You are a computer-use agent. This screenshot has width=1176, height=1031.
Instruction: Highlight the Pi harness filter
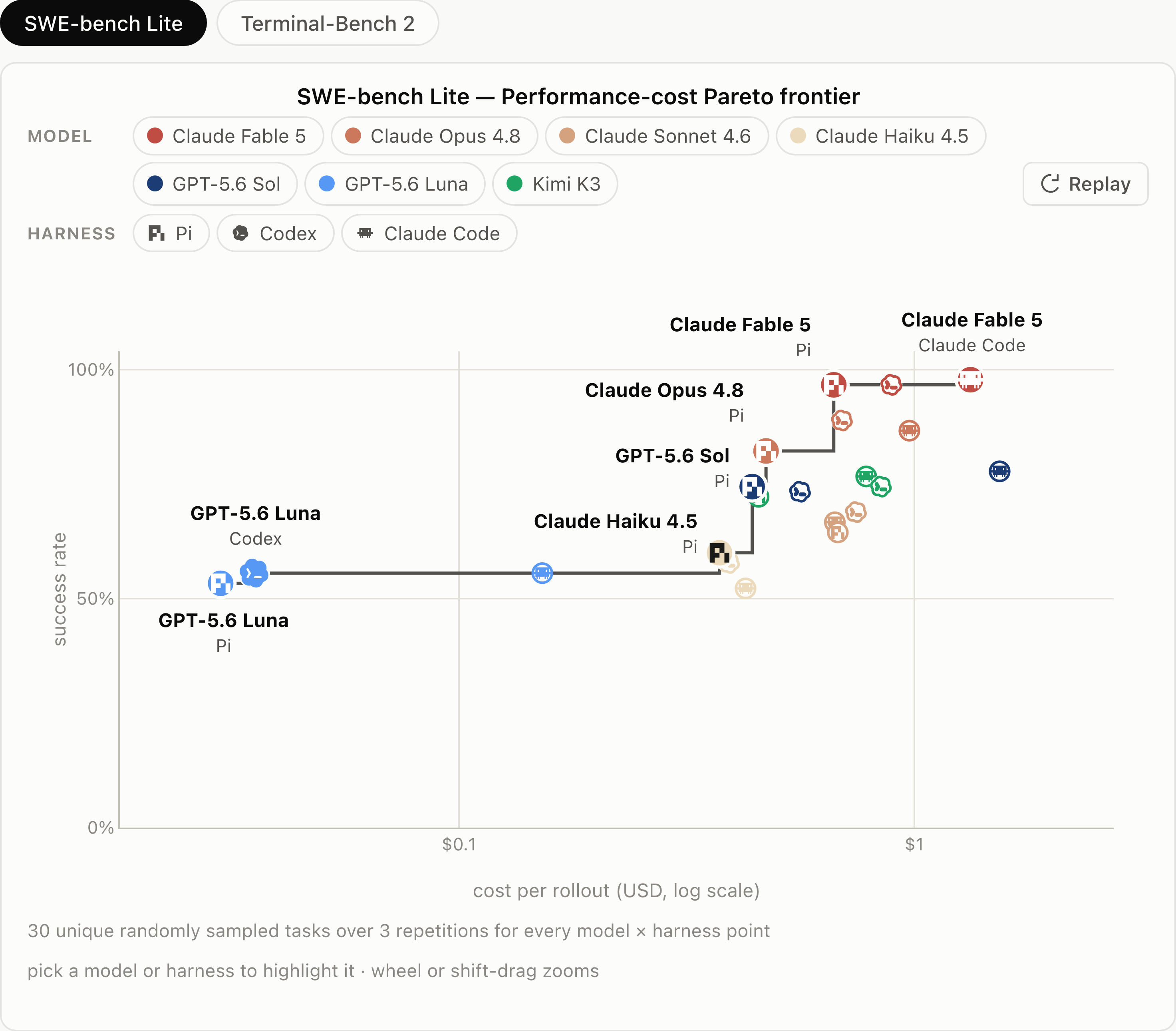point(171,233)
